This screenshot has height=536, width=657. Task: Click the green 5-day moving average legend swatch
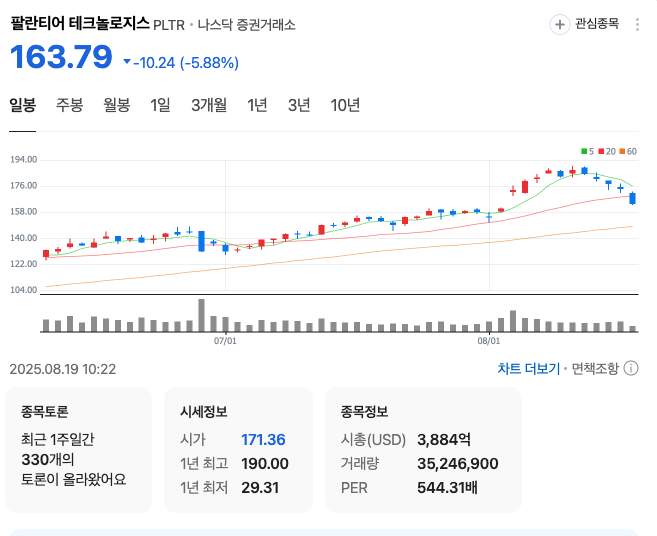click(x=584, y=151)
